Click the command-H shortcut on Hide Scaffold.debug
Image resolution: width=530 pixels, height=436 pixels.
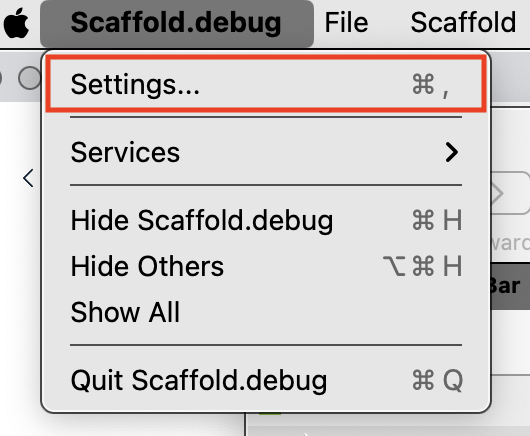pos(437,220)
